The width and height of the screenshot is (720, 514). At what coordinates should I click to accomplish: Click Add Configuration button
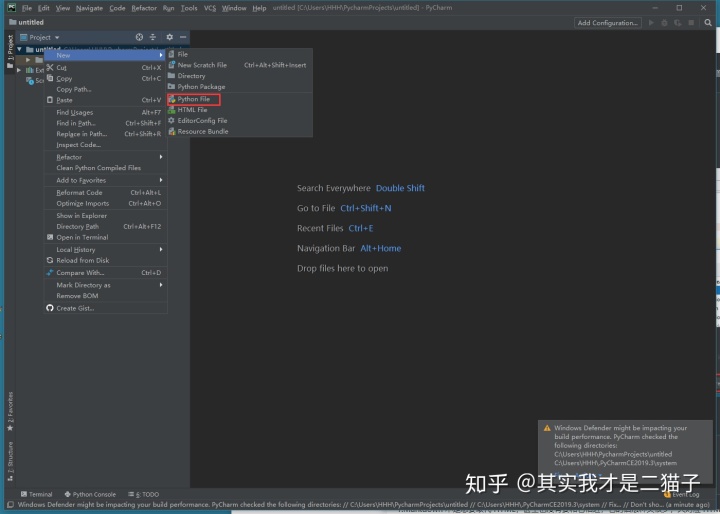[608, 23]
